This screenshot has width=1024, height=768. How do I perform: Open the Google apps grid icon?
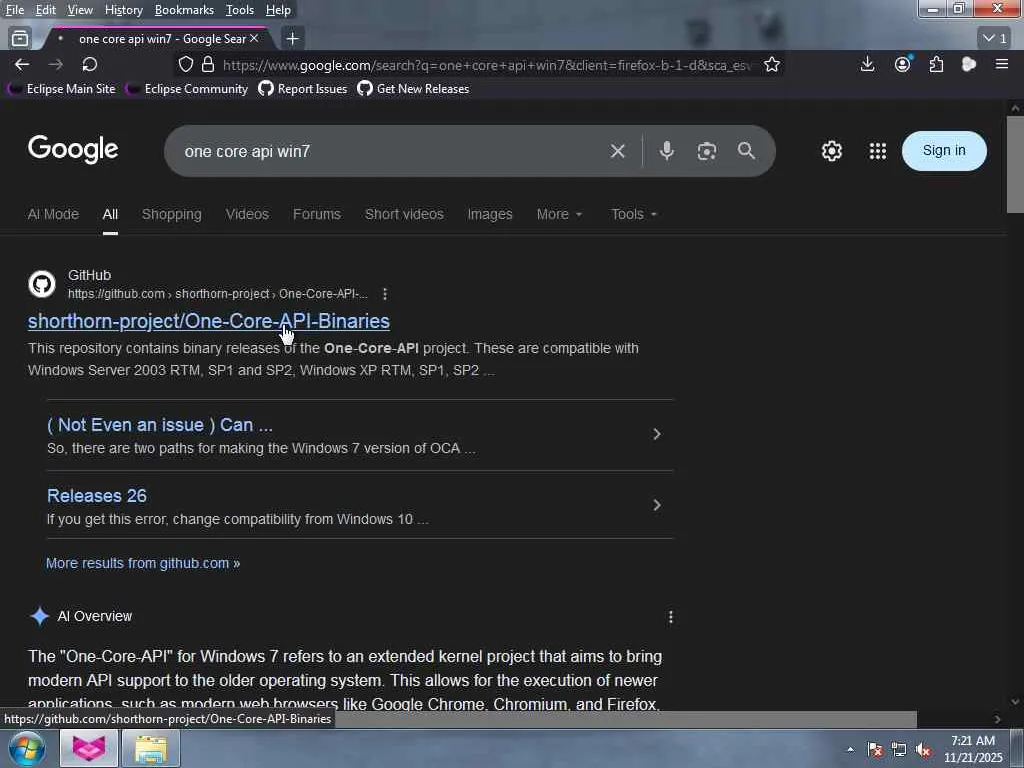[x=878, y=151]
